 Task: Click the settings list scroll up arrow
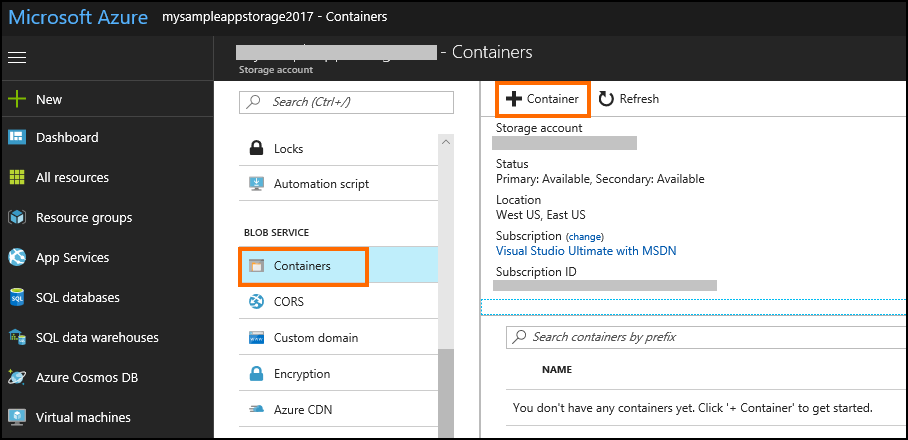pyautogui.click(x=446, y=141)
